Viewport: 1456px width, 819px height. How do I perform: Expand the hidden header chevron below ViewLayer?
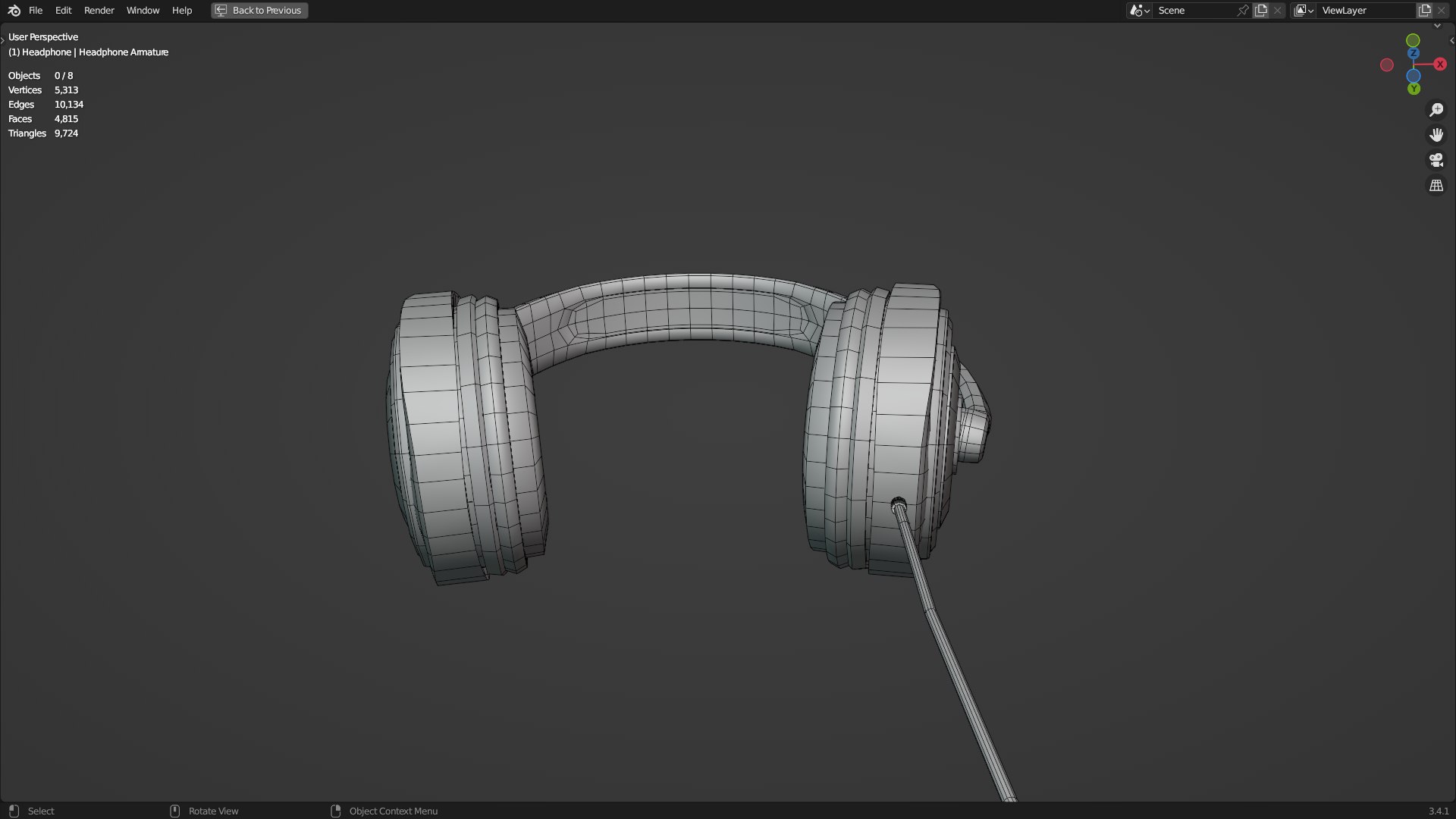point(1437,26)
